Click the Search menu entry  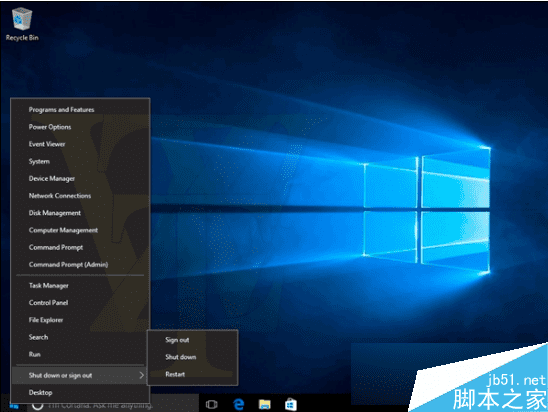(x=81, y=337)
